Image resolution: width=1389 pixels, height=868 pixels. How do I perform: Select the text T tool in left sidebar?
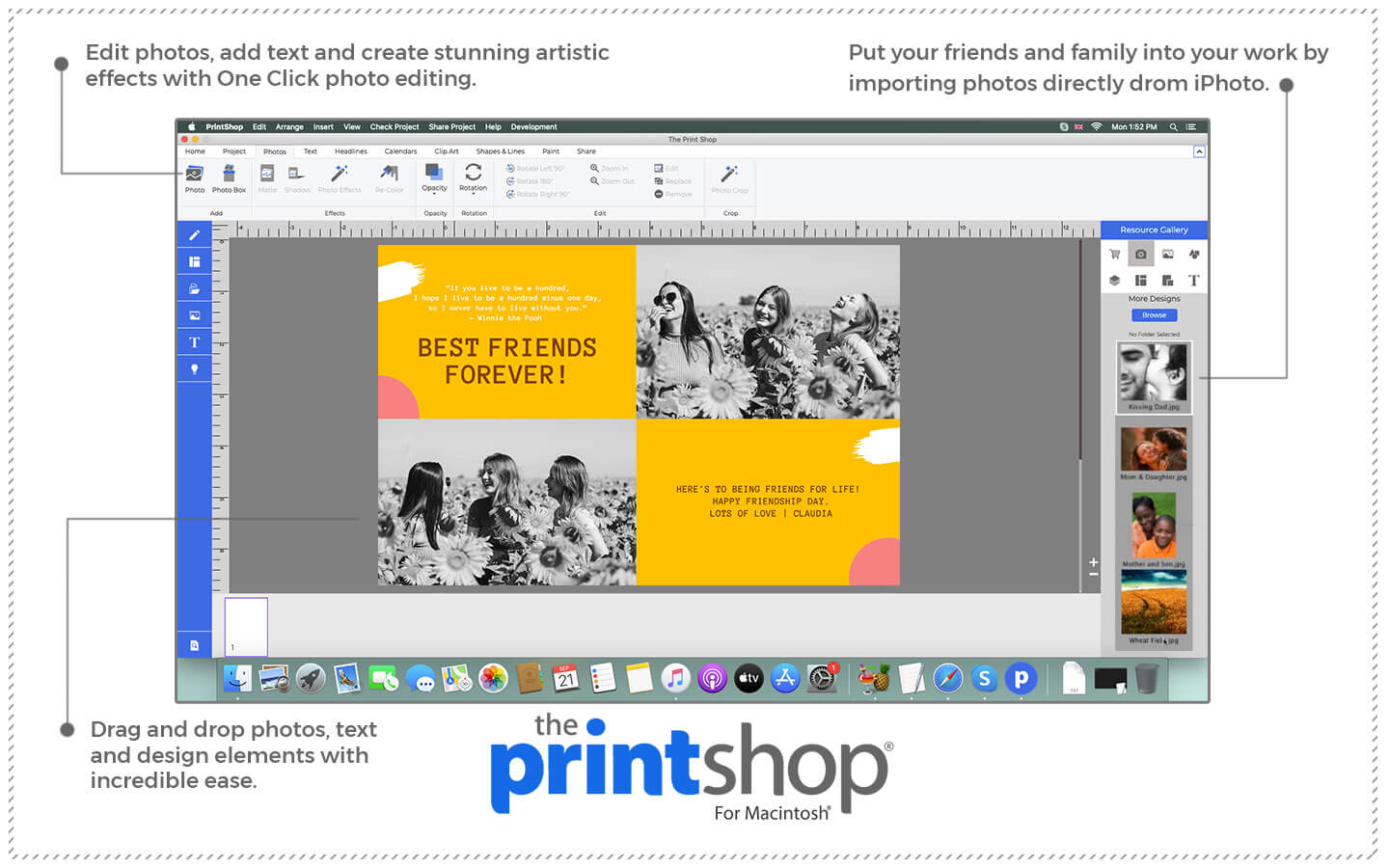click(195, 342)
